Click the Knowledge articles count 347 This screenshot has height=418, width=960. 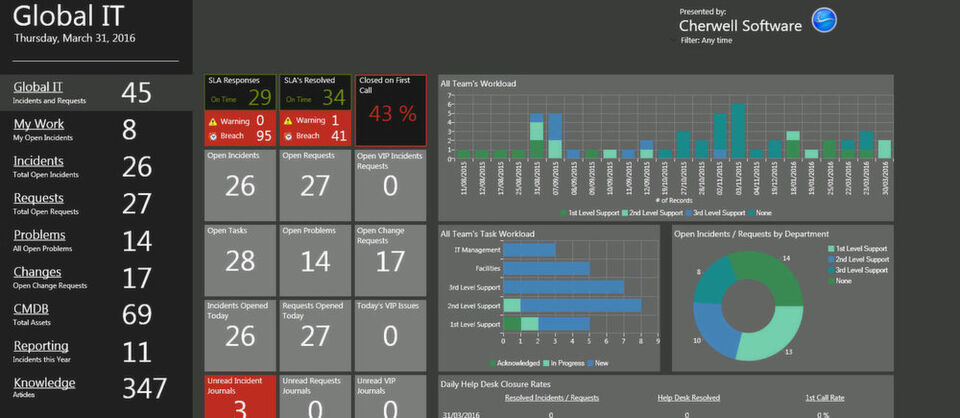tap(144, 389)
